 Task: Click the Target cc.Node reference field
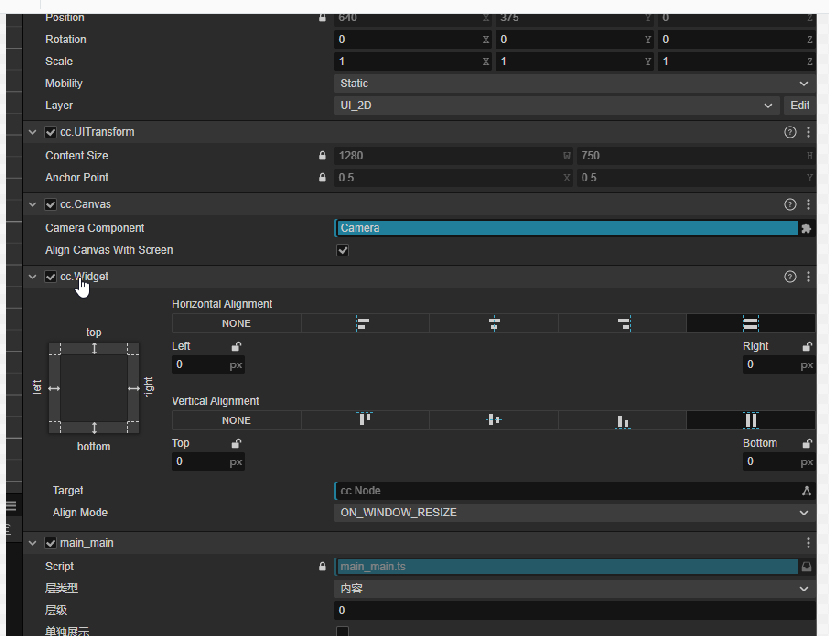point(567,491)
